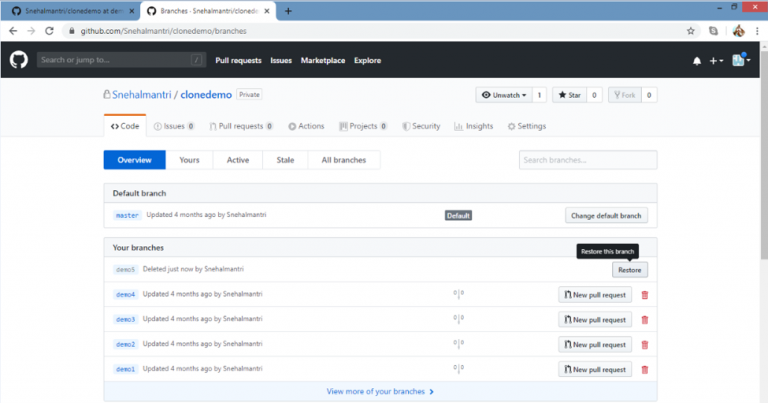
Task: Open a new browser tab
Action: click(x=288, y=10)
